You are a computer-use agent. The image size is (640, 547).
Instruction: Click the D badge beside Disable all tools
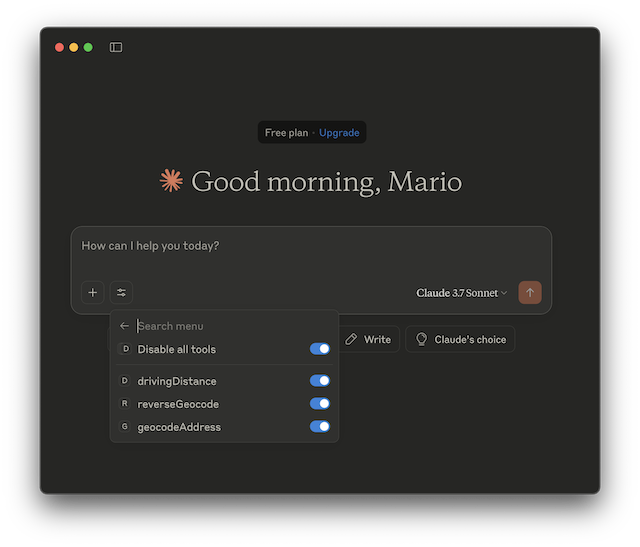(126, 349)
